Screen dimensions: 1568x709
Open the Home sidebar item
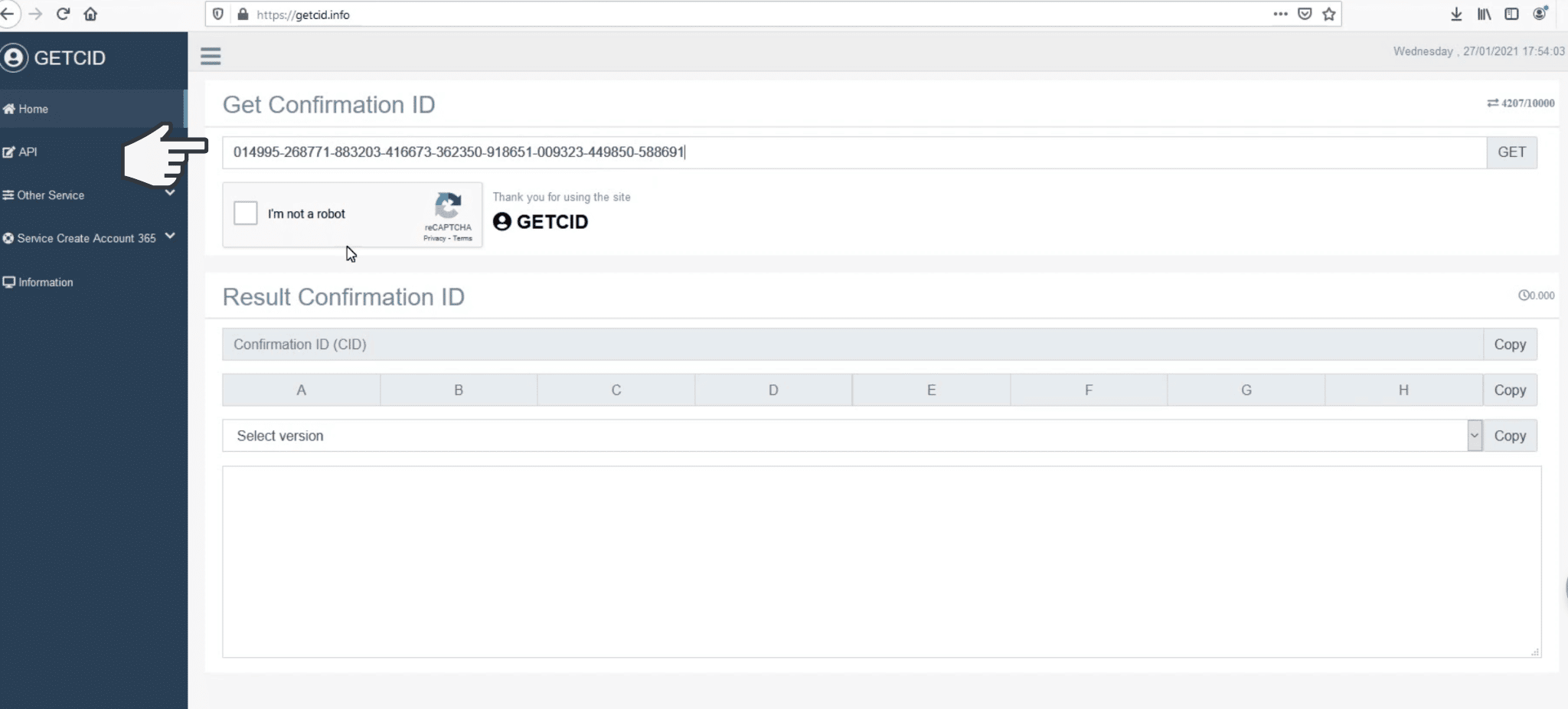pyautogui.click(x=33, y=109)
